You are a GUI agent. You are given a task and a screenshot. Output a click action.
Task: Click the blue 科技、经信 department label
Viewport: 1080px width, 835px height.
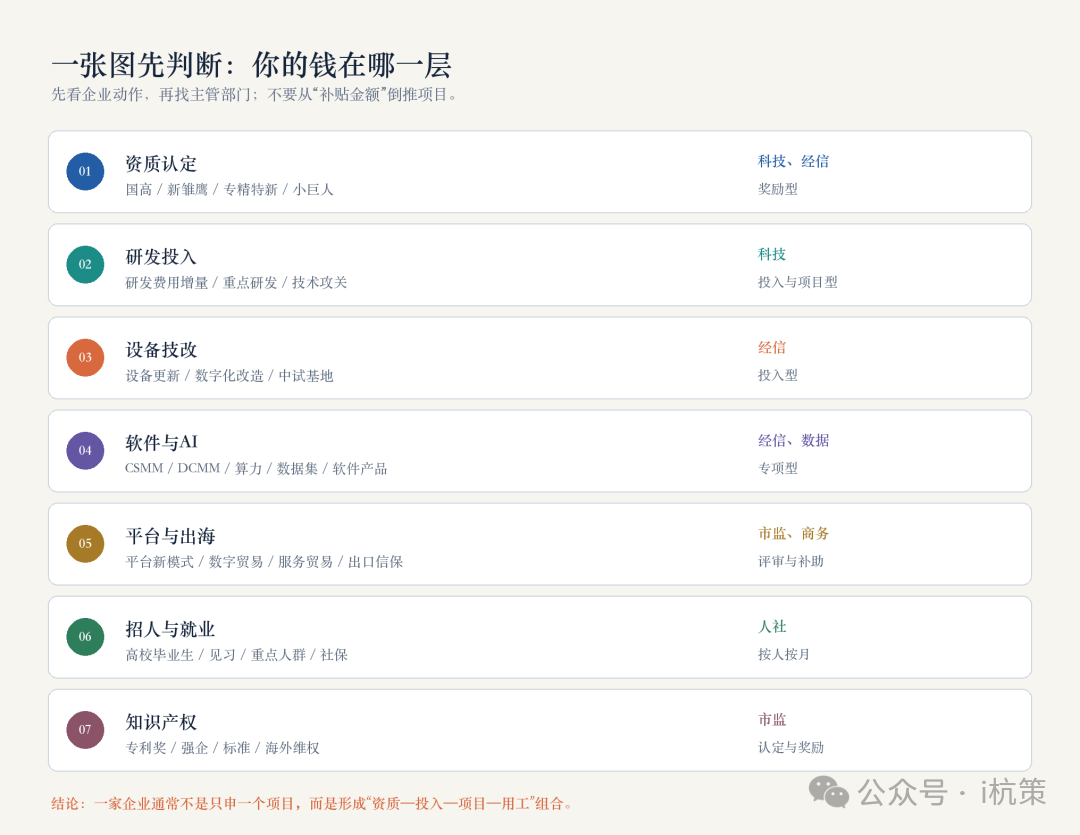793,161
